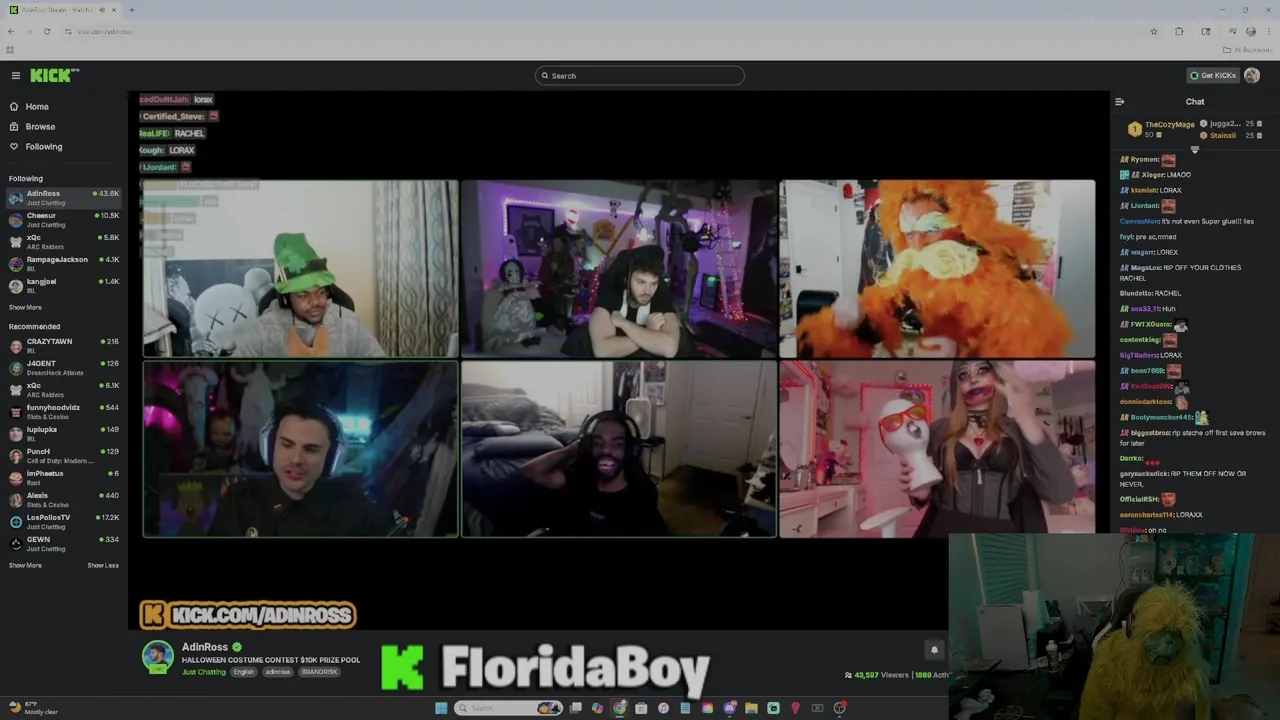The image size is (1280, 720).
Task: Open File Explorer from taskbar
Action: point(751,708)
